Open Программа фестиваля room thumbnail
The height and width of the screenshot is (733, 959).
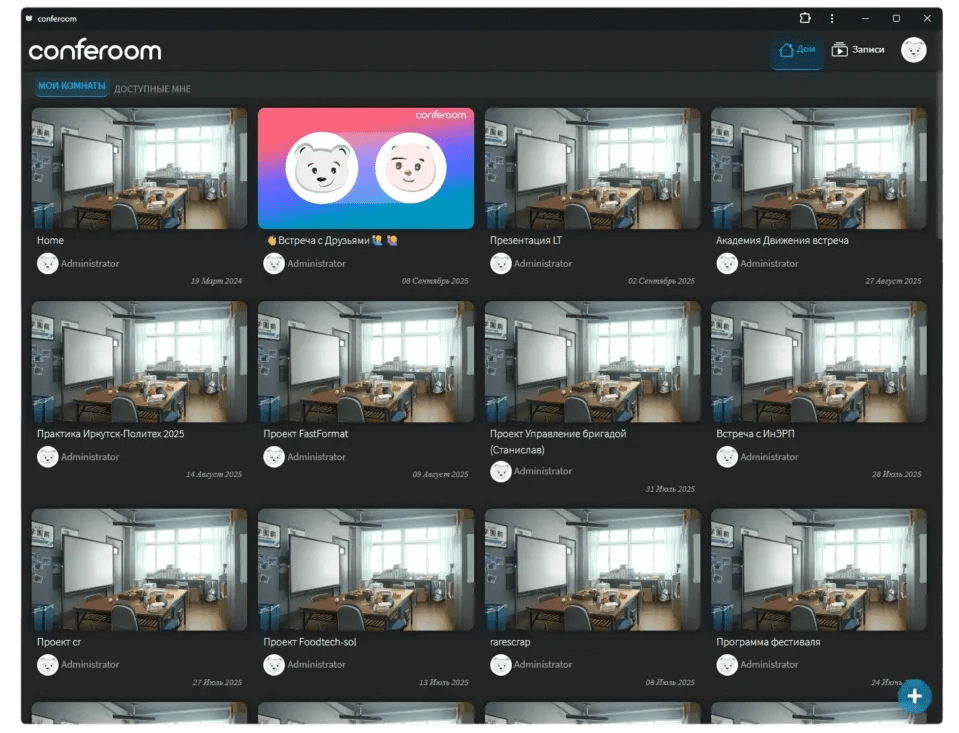click(819, 570)
